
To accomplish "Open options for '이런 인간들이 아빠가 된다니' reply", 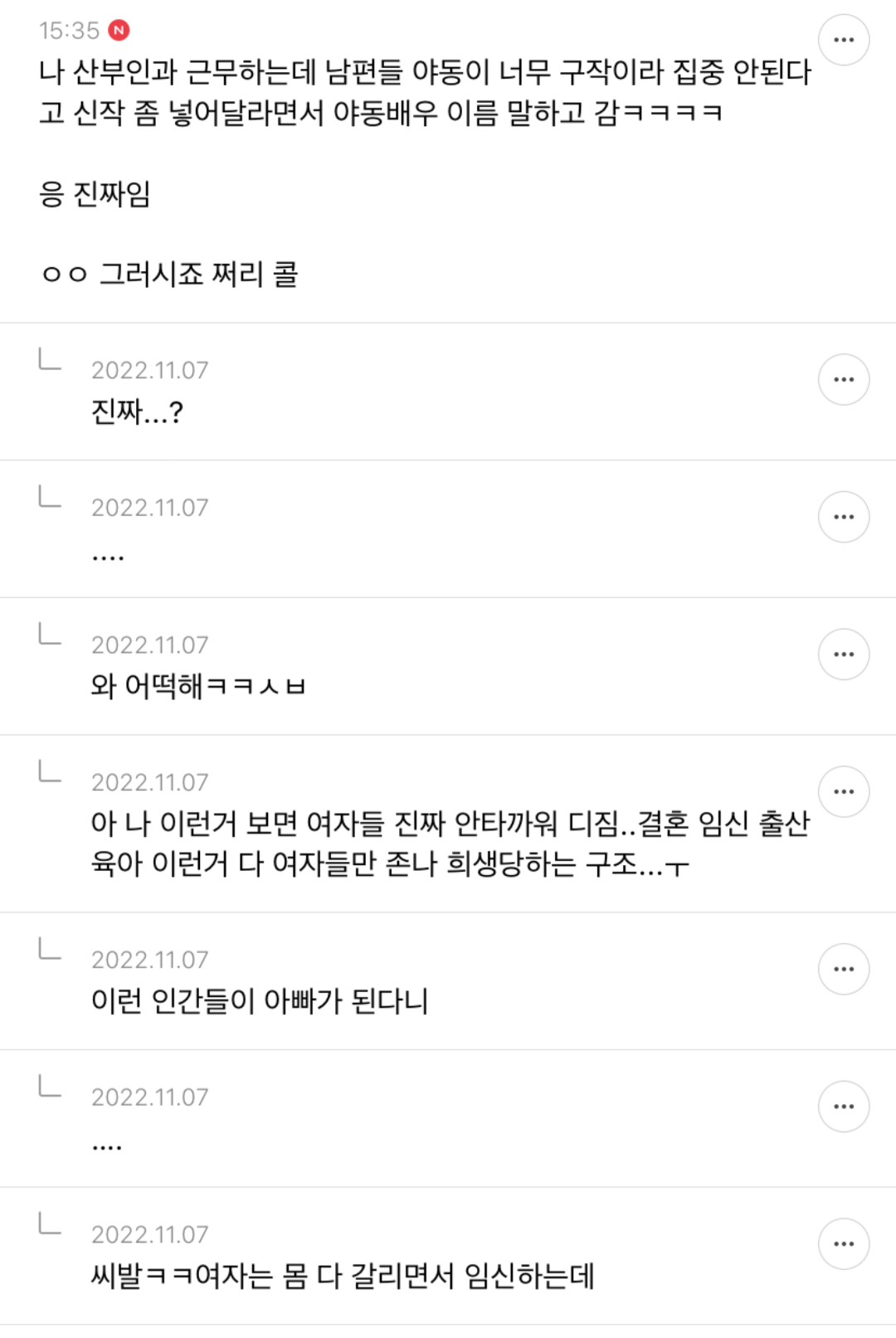I will [843, 969].
